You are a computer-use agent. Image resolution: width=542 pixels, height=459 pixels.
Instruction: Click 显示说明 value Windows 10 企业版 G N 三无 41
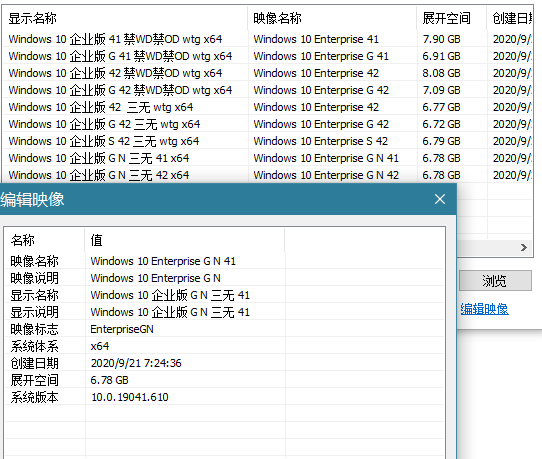click(170, 312)
